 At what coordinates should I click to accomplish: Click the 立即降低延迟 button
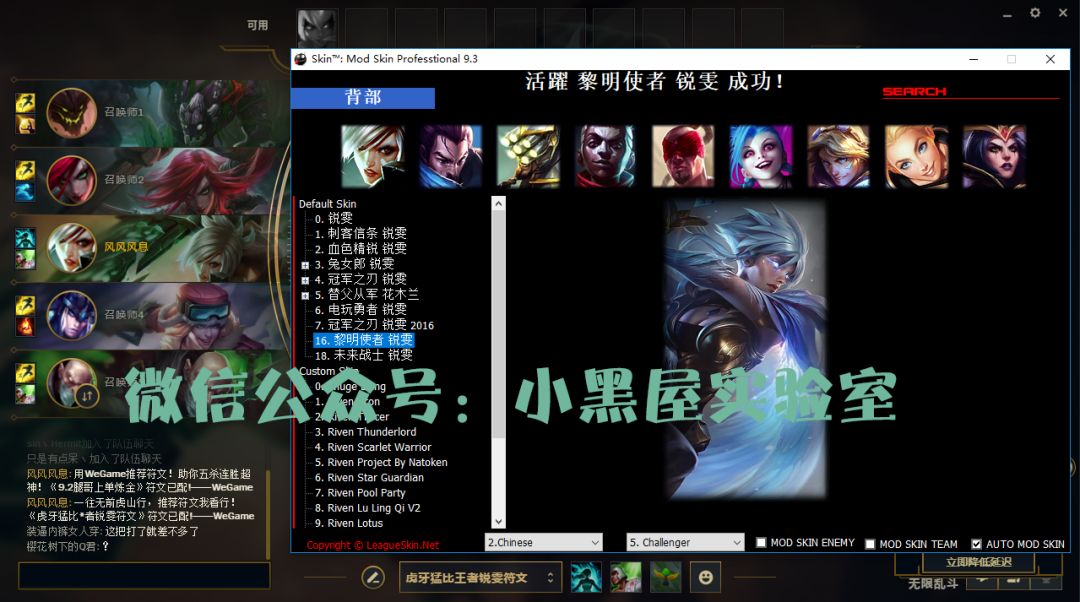tap(979, 562)
